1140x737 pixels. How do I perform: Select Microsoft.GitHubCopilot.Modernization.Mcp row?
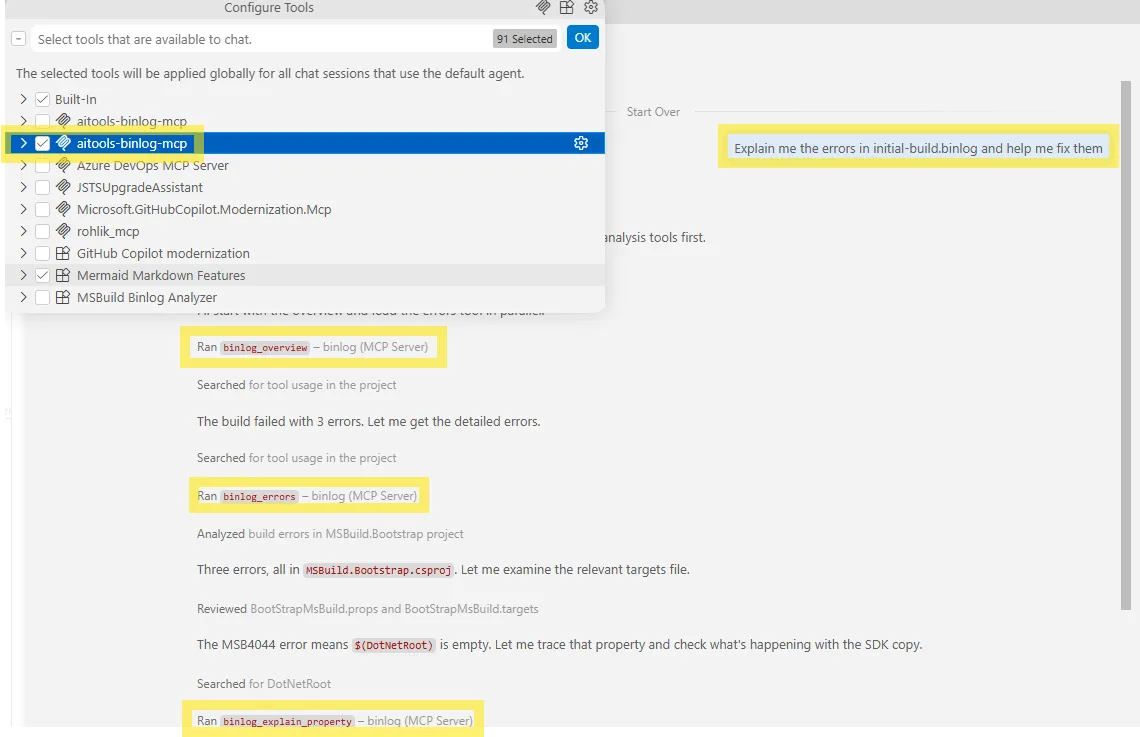click(305, 209)
